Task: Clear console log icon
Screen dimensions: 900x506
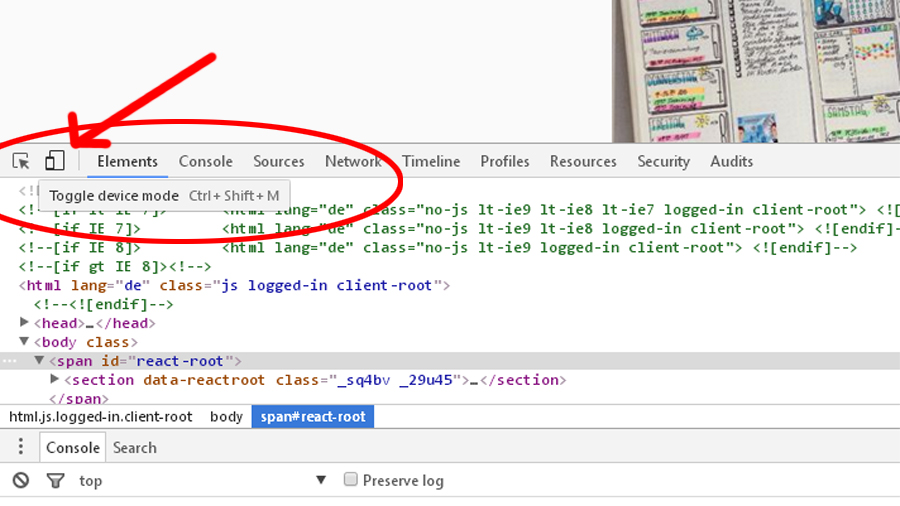Action: 21,480
